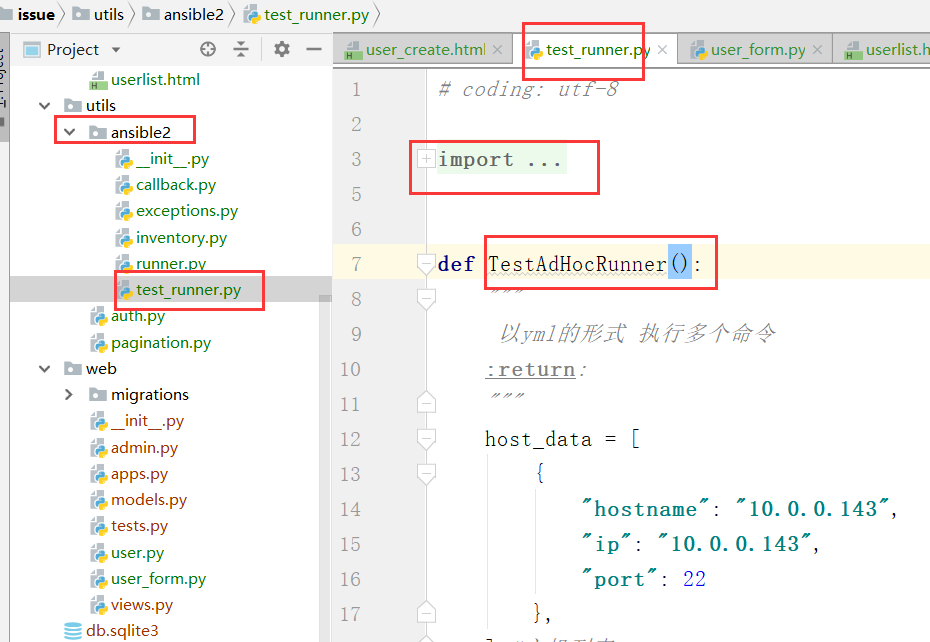Image resolution: width=930 pixels, height=642 pixels.
Task: Click the "hostname" key on line 14
Action: click(646, 508)
